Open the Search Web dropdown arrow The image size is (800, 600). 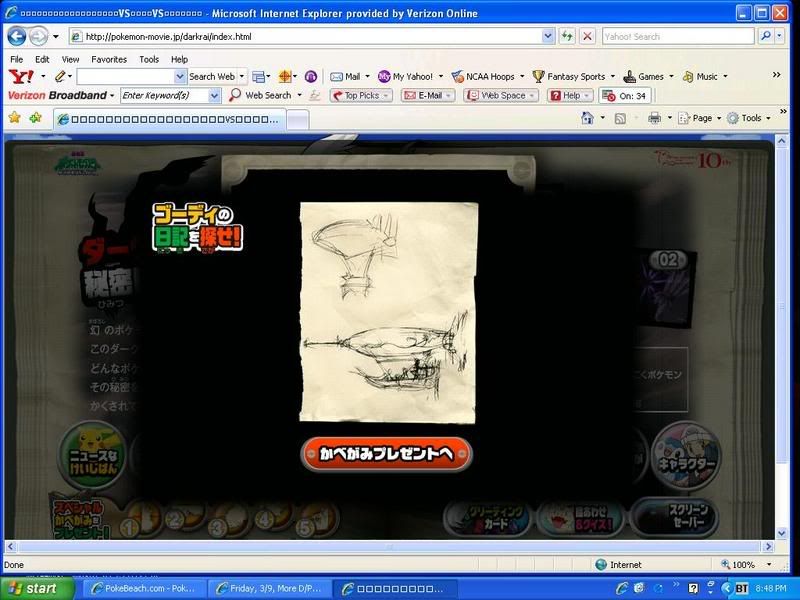click(x=242, y=77)
